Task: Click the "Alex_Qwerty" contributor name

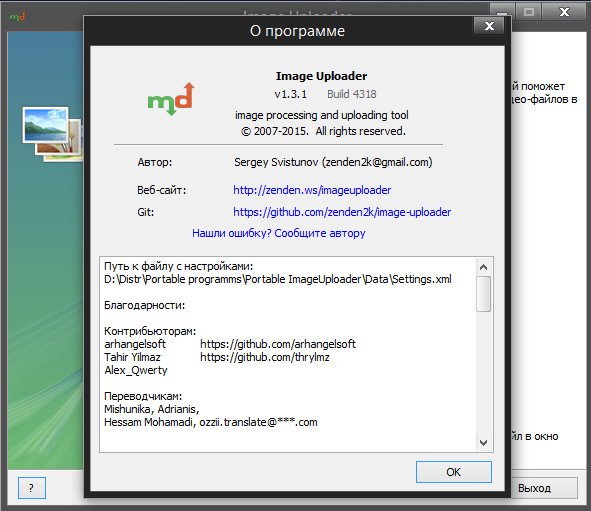Action: click(136, 370)
